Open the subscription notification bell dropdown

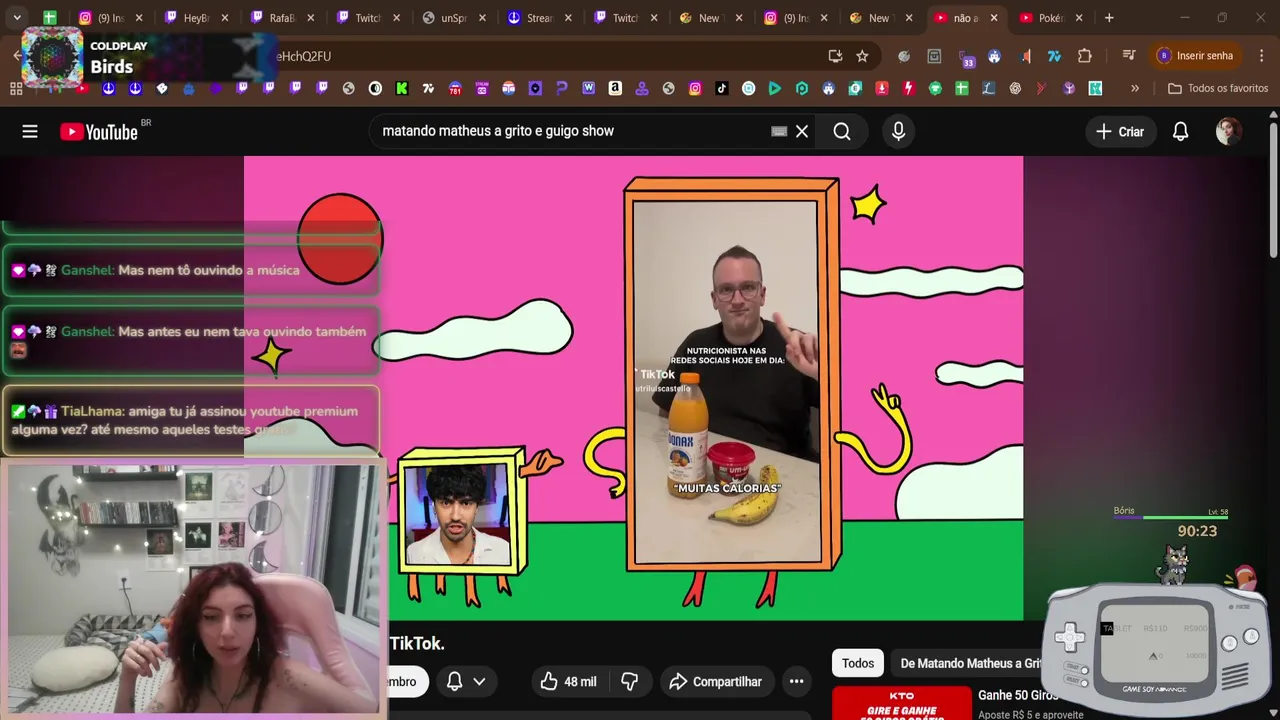(466, 681)
